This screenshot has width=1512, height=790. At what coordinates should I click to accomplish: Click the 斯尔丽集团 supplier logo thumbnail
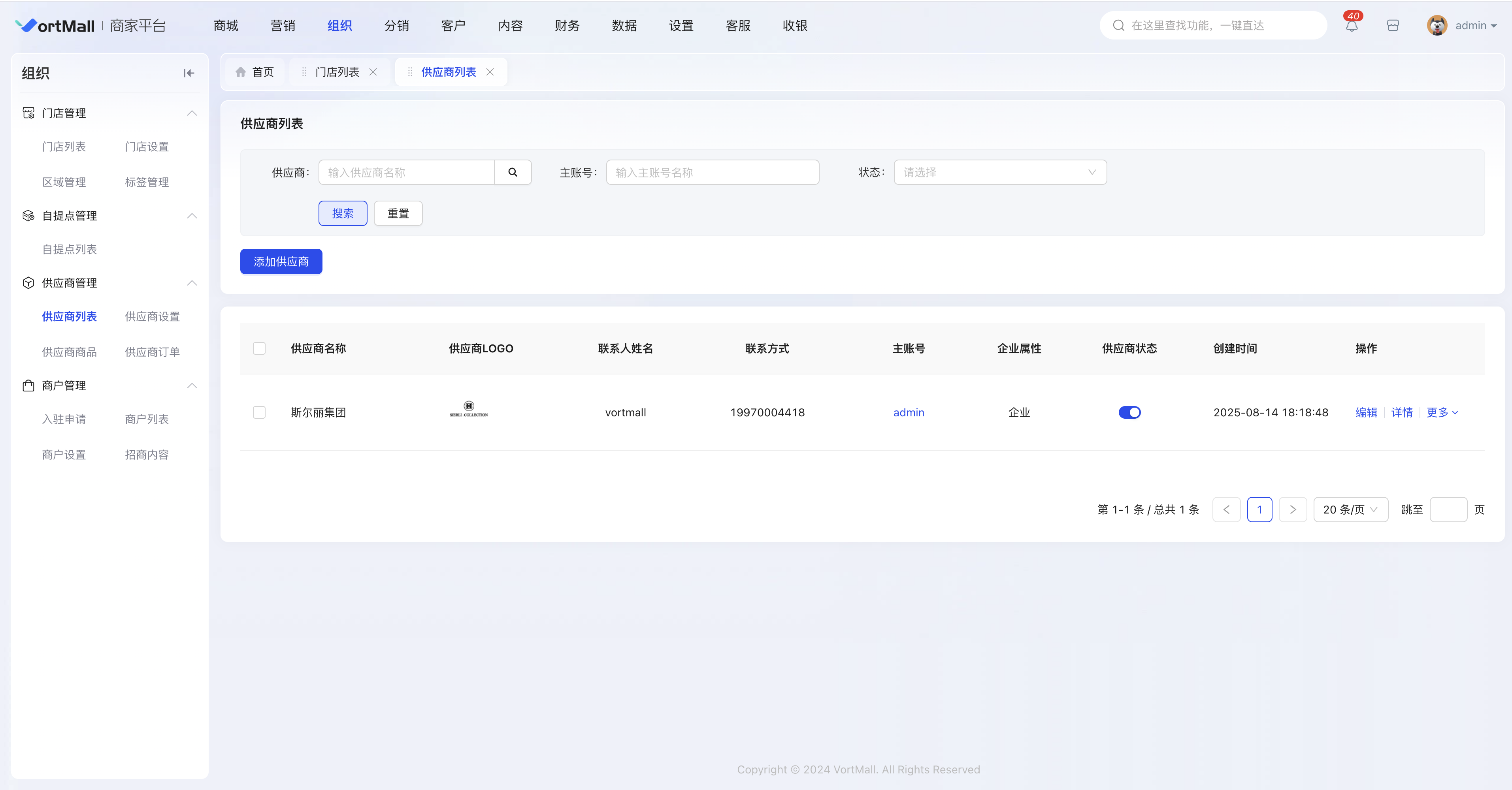[x=468, y=409]
